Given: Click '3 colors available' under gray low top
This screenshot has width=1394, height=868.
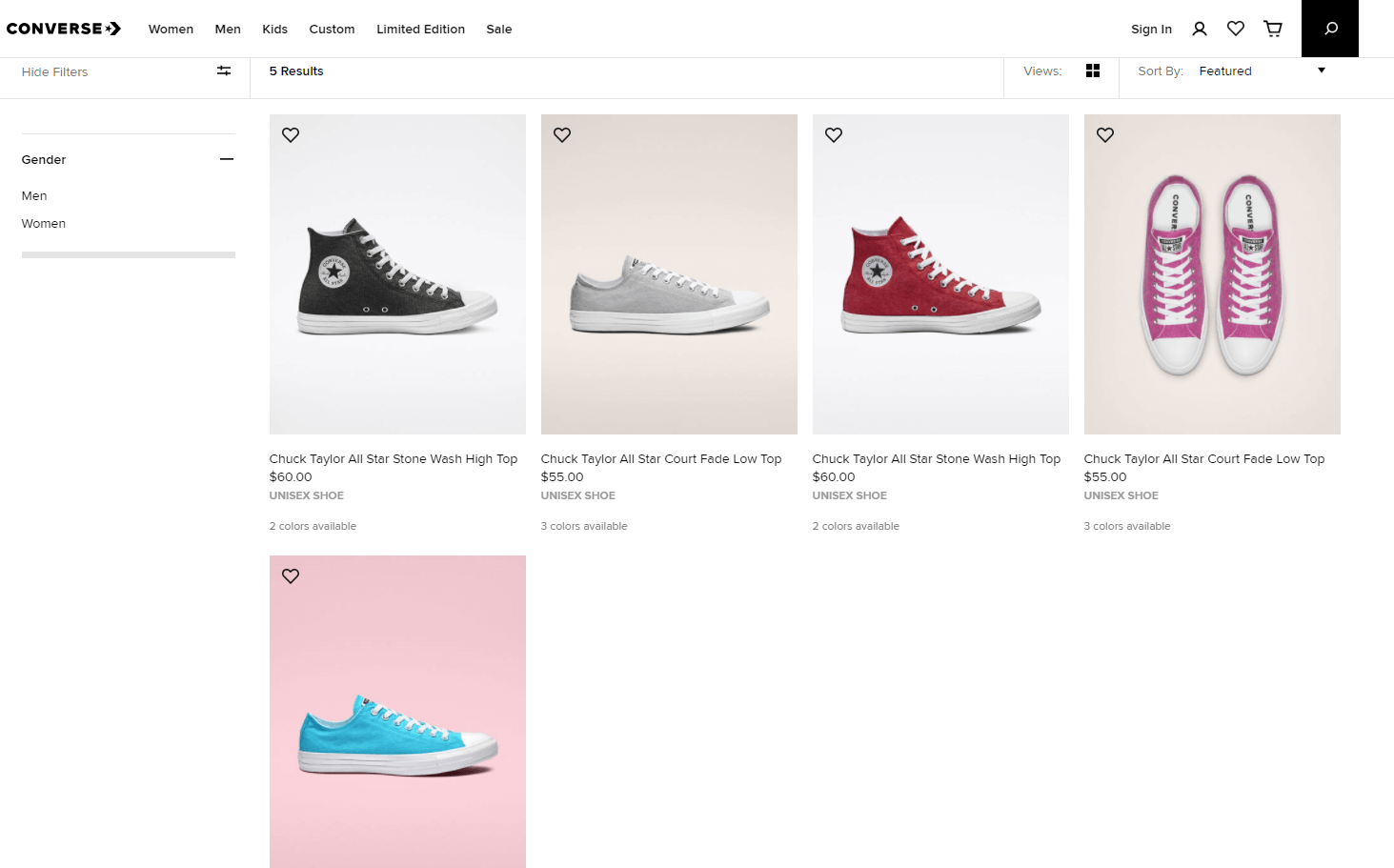Looking at the screenshot, I should 584,526.
